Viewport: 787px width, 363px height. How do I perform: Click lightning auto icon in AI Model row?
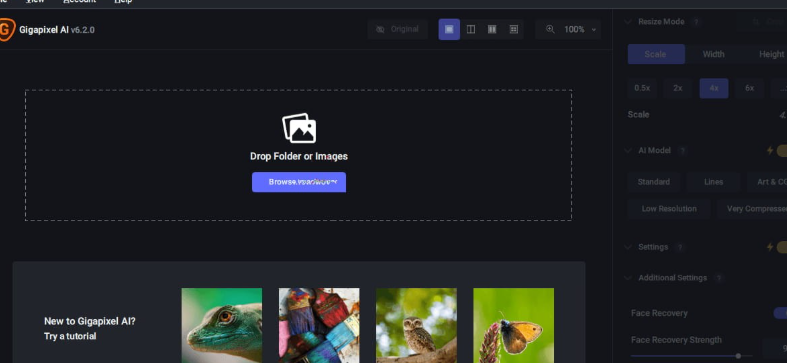coord(769,151)
